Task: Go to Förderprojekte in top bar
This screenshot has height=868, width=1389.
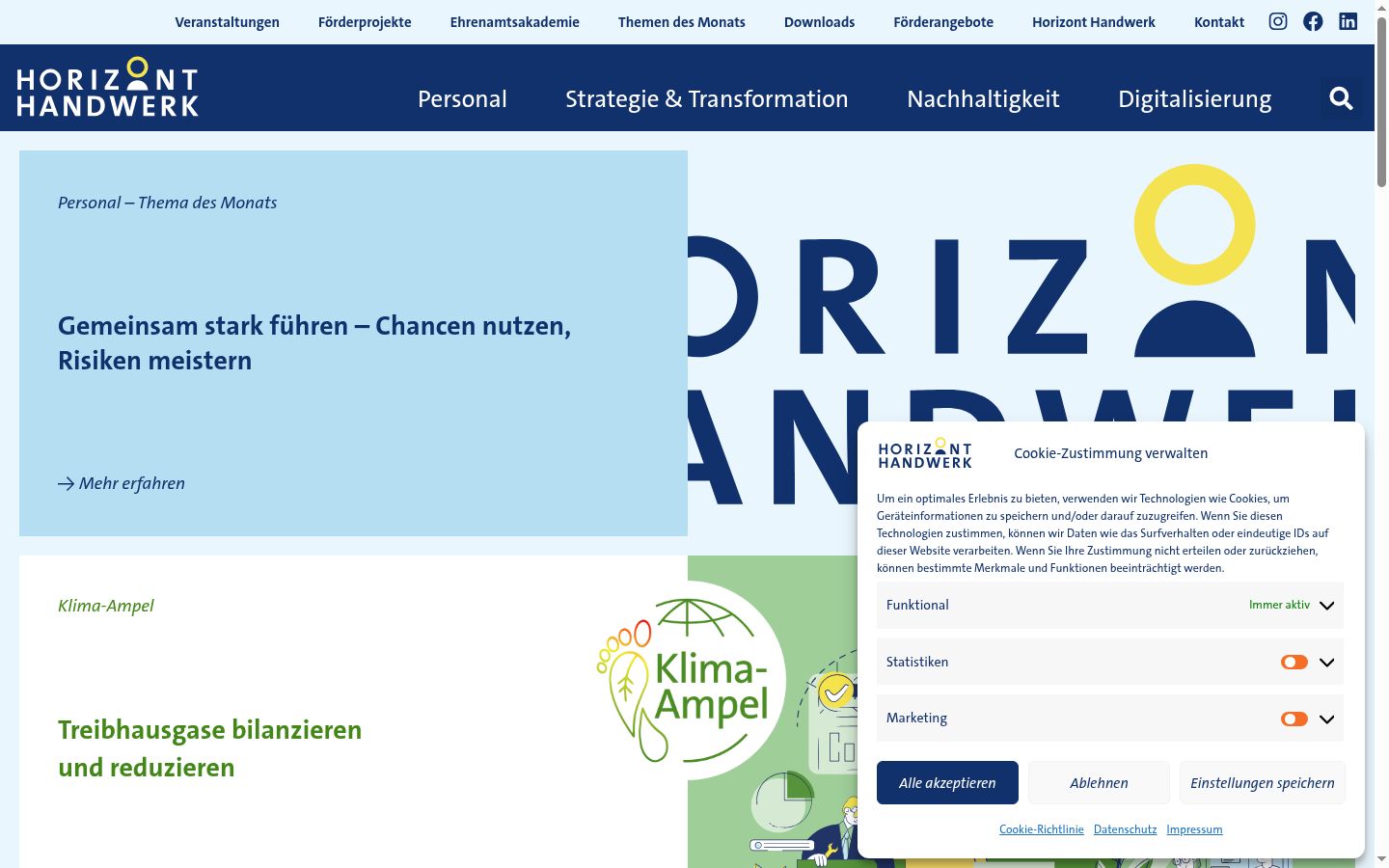Action: (365, 22)
